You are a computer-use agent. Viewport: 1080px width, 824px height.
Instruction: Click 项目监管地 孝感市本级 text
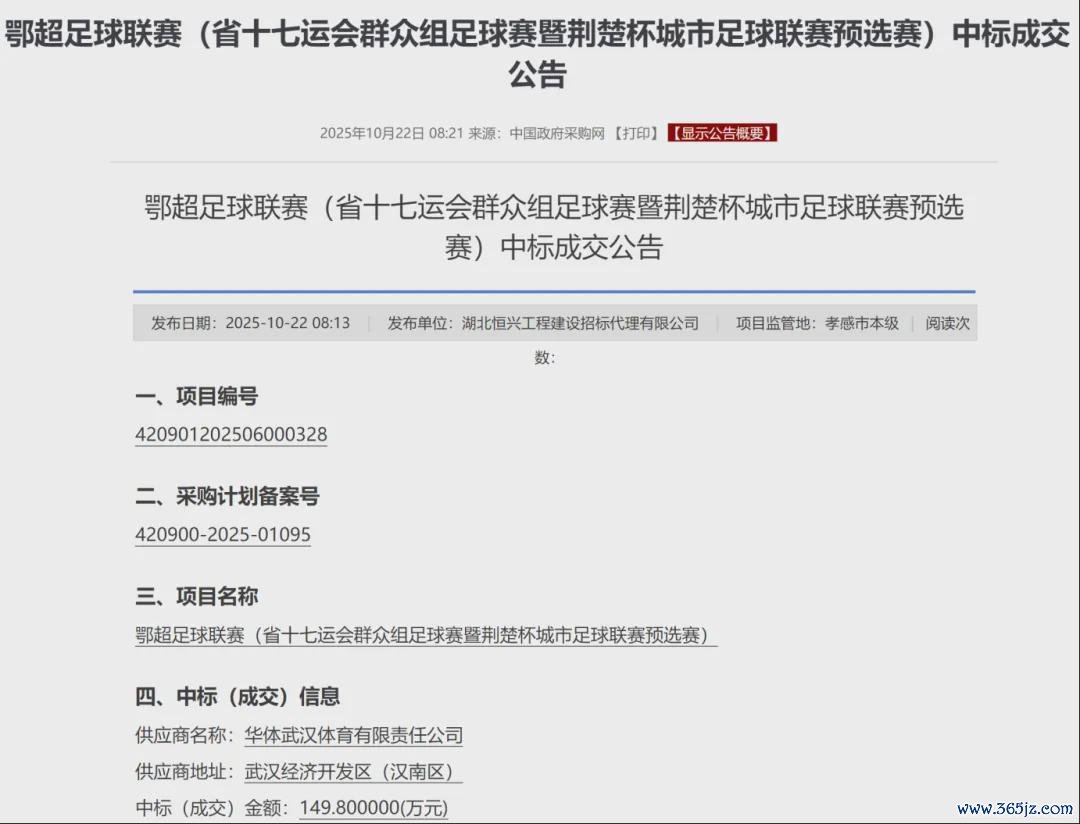[x=817, y=323]
